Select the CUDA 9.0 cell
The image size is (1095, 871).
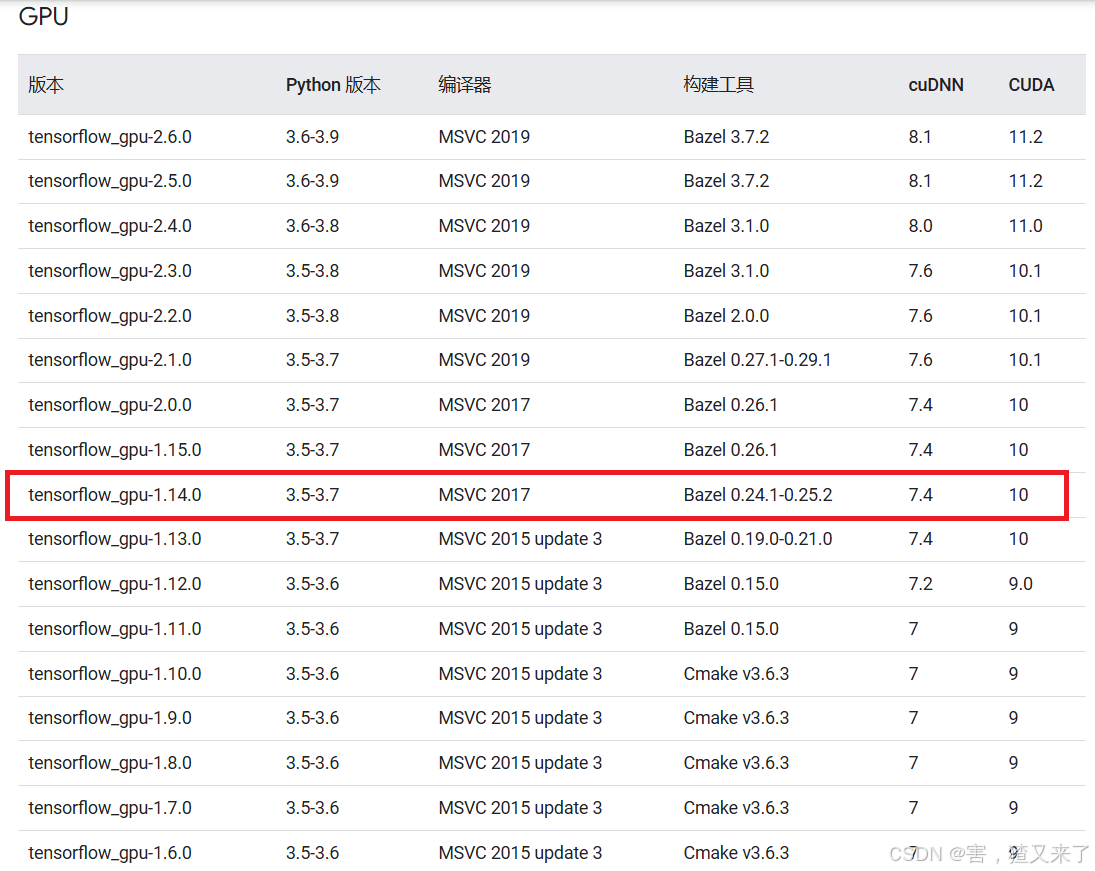1020,584
